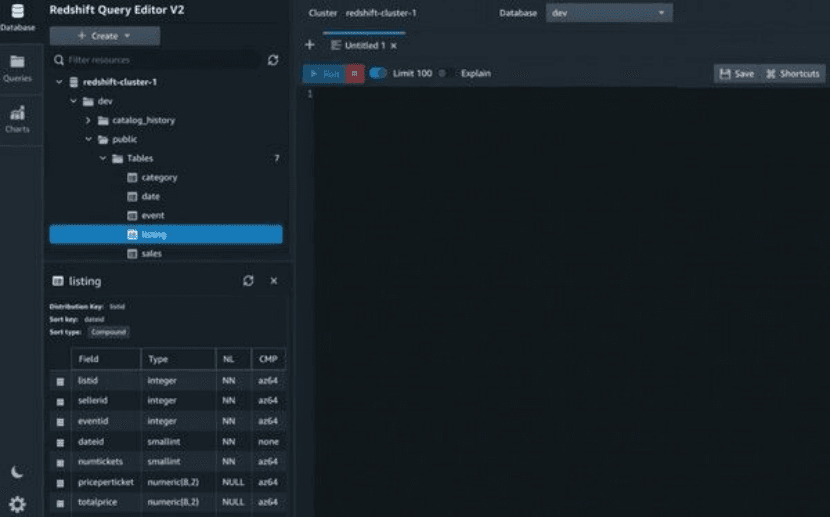Click the category table icon
The width and height of the screenshot is (830, 518).
pos(132,177)
